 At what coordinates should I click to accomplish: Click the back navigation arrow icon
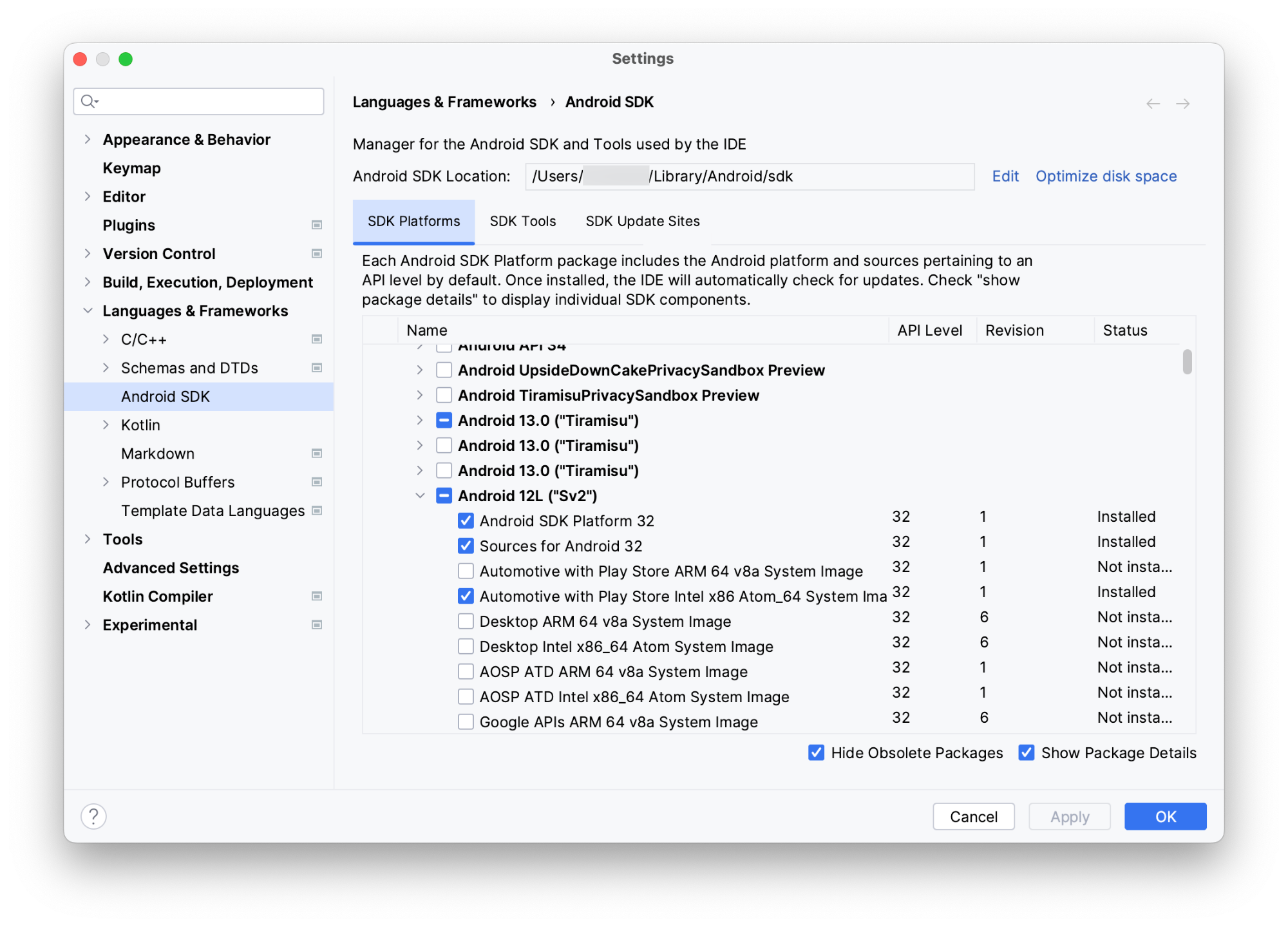point(1153,102)
